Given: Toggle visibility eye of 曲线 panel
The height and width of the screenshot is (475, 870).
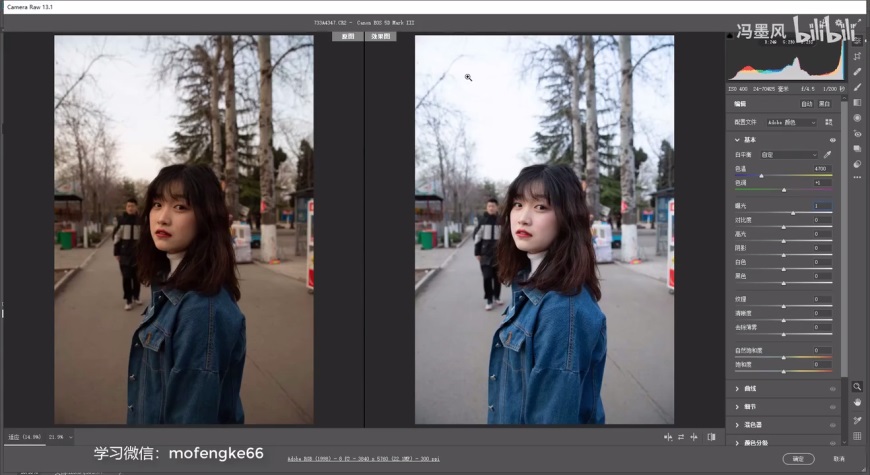Looking at the screenshot, I should [832, 389].
